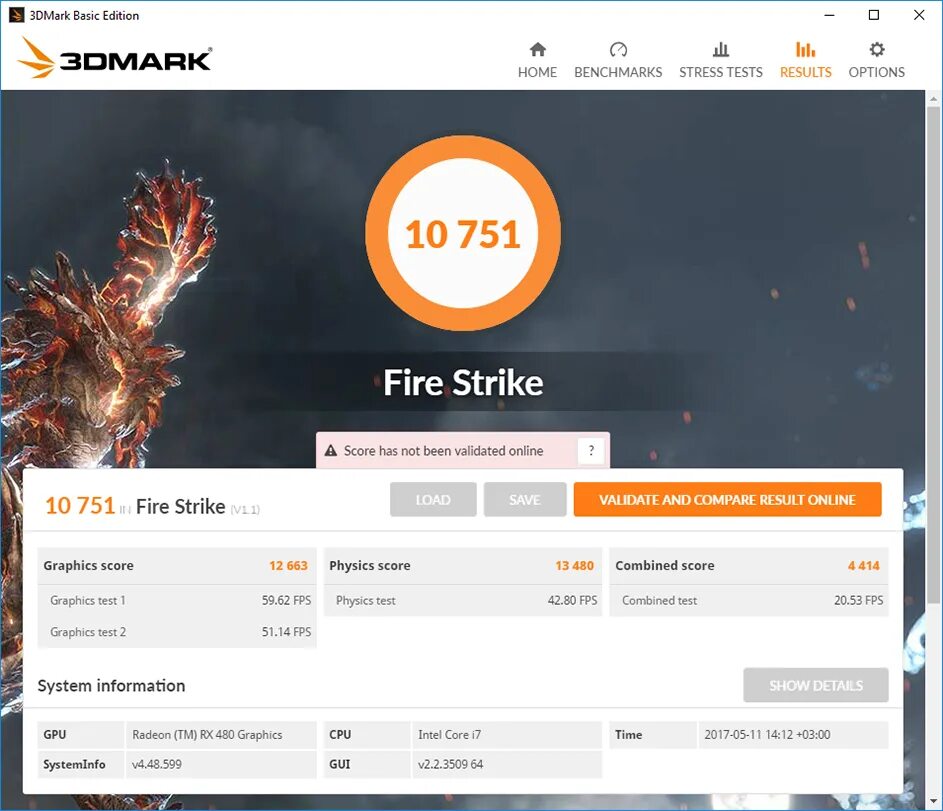943x811 pixels.
Task: Click the SHOW DETAILS button
Action: 816,685
